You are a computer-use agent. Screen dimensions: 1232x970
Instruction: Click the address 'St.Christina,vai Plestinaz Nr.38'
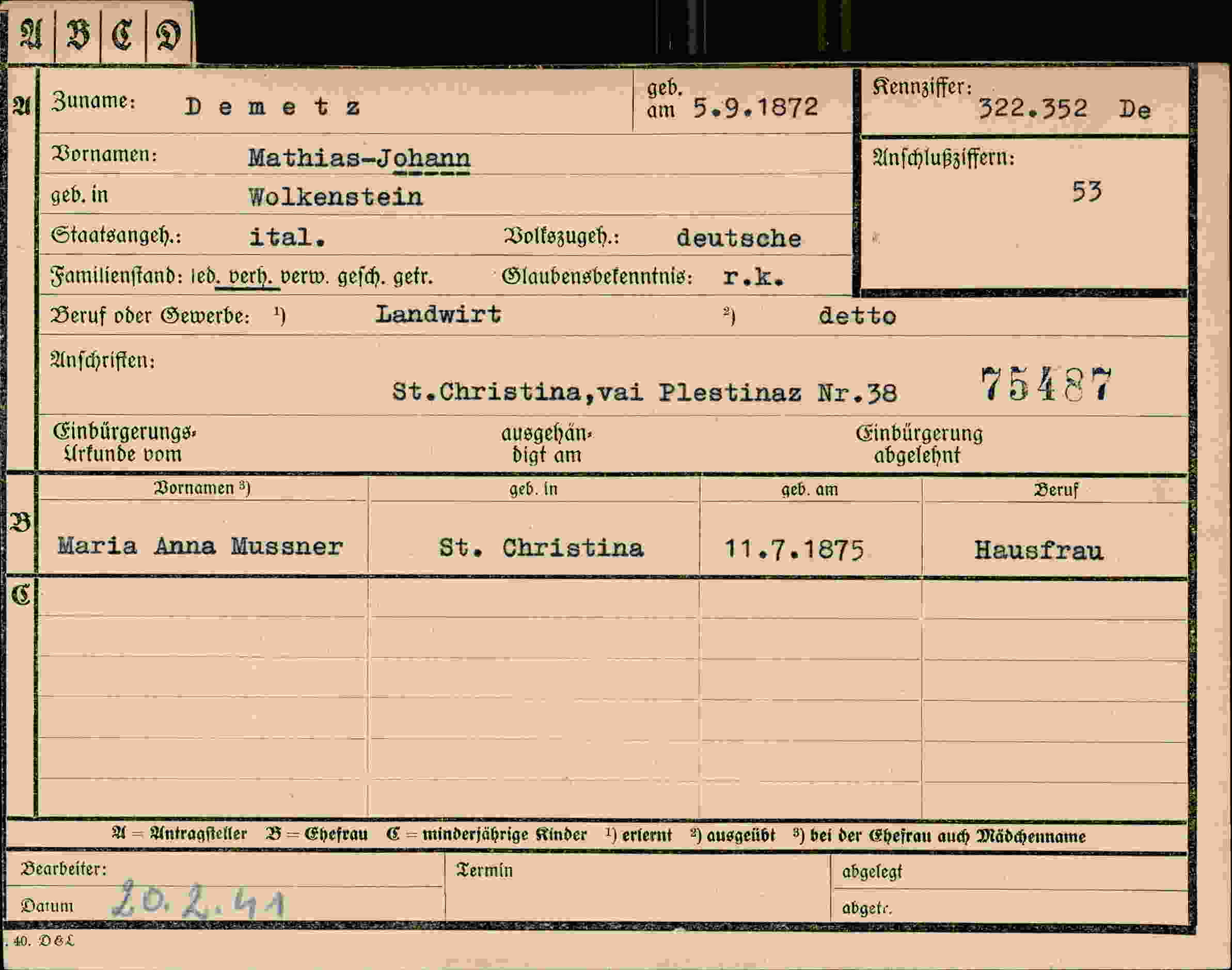[x=644, y=392]
